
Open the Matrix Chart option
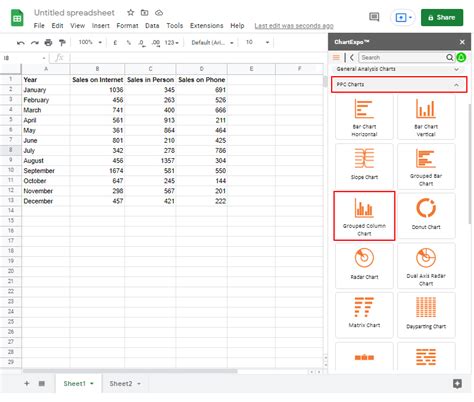pos(364,315)
